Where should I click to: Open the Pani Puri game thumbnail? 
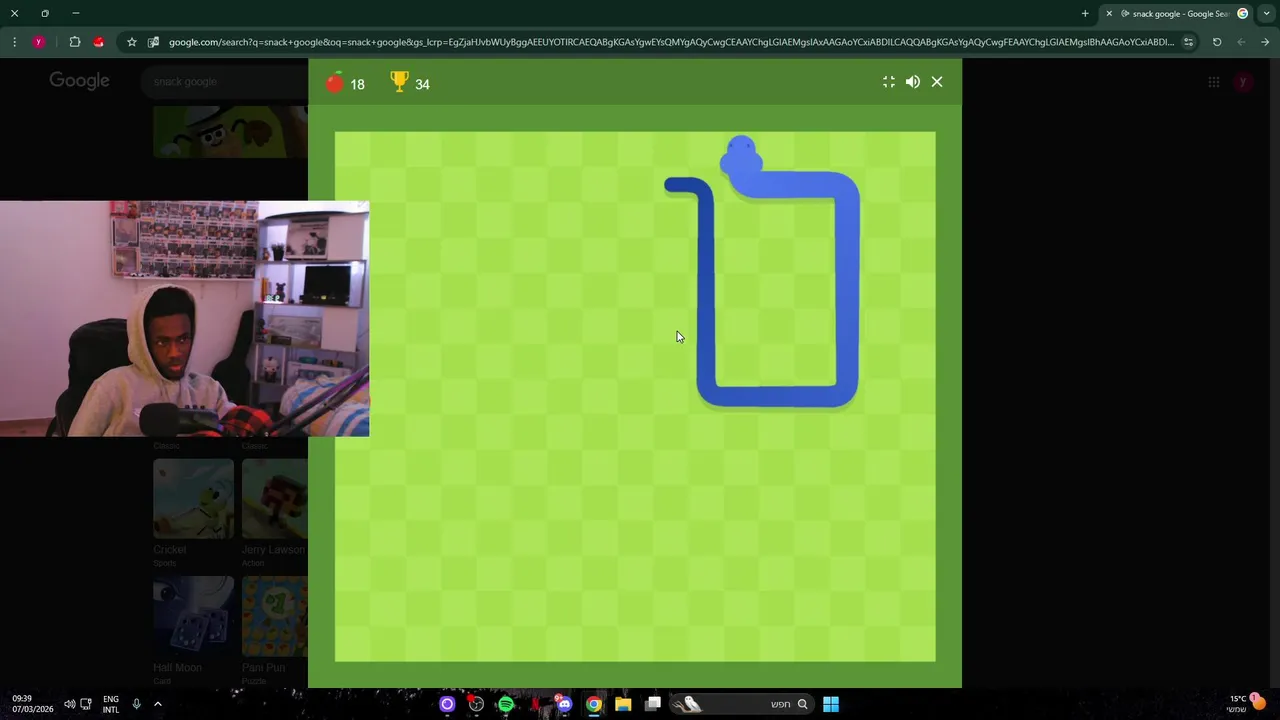(274, 616)
